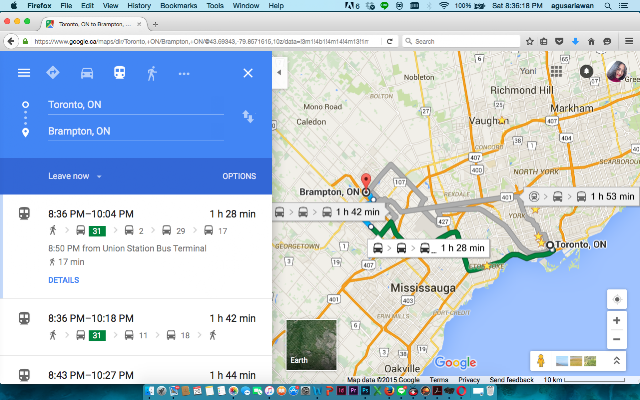
Task: Open the Tools menu
Action: tap(215, 6)
